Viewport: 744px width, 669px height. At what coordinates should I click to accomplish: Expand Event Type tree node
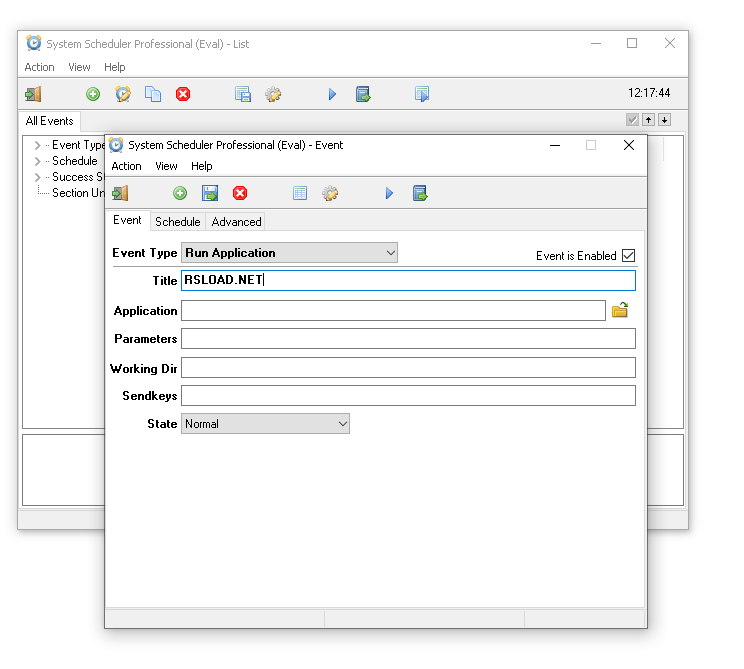[37, 145]
